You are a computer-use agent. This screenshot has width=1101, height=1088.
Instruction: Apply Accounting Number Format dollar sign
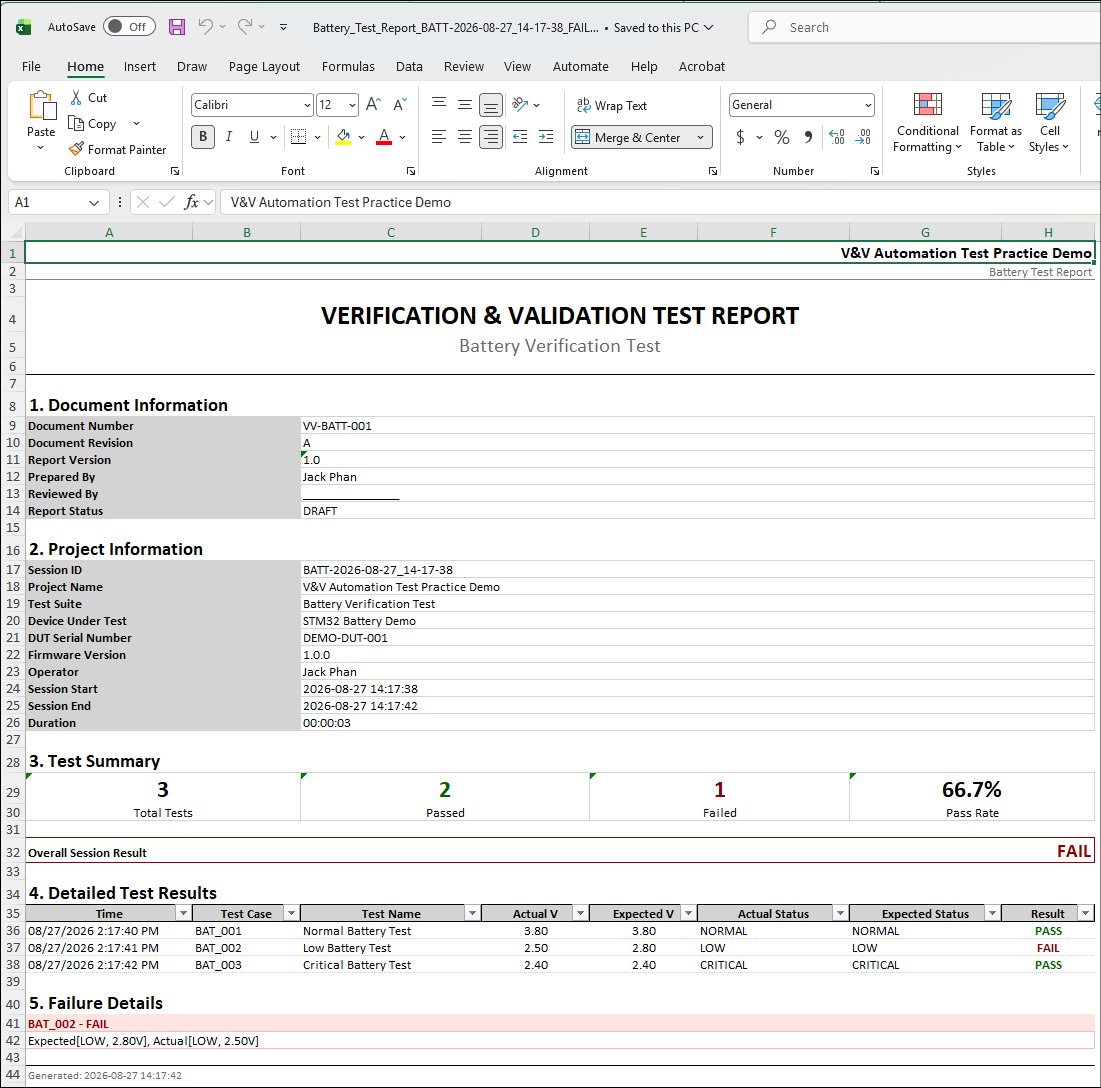pyautogui.click(x=740, y=137)
